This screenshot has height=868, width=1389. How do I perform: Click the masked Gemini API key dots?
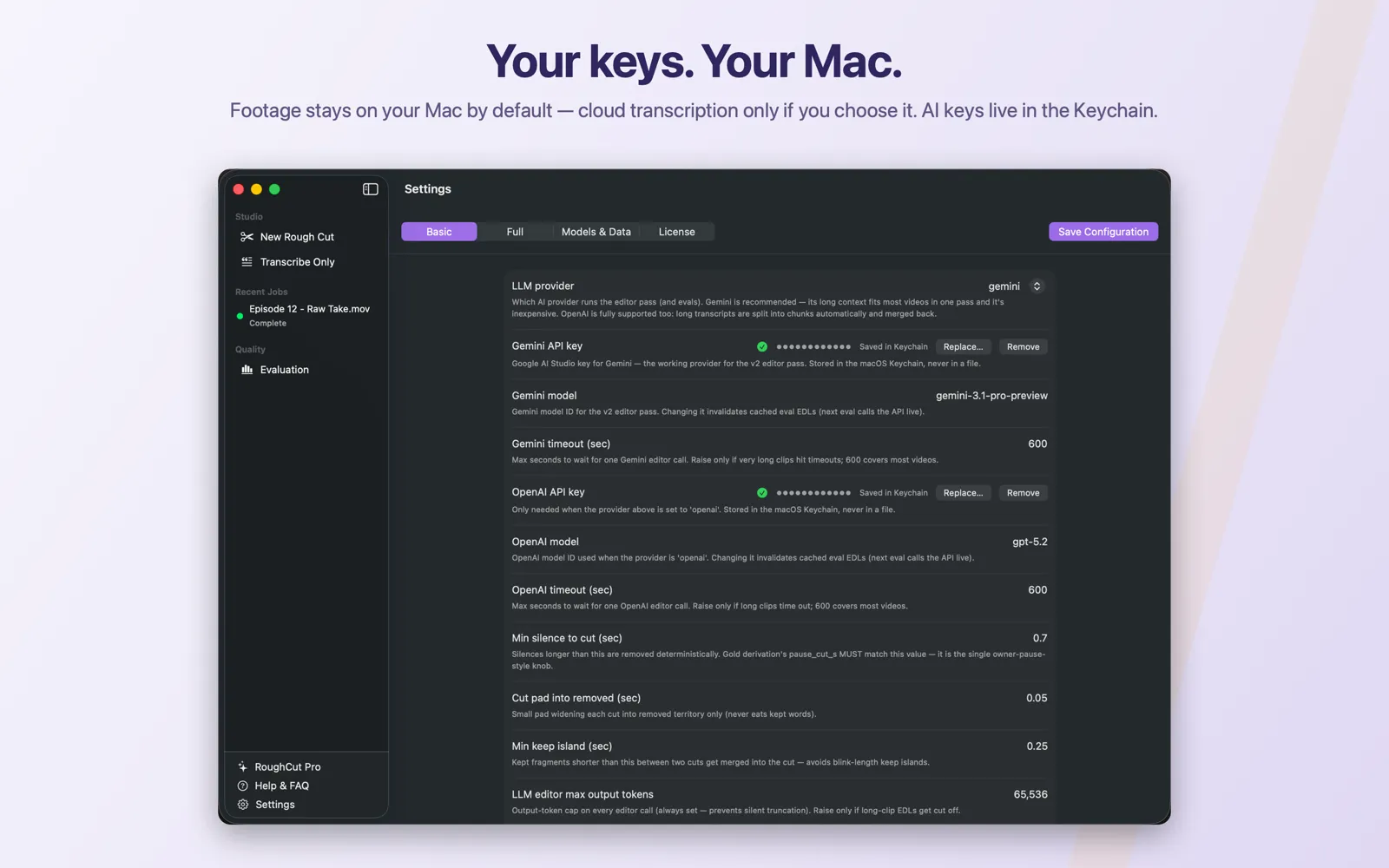pos(813,347)
